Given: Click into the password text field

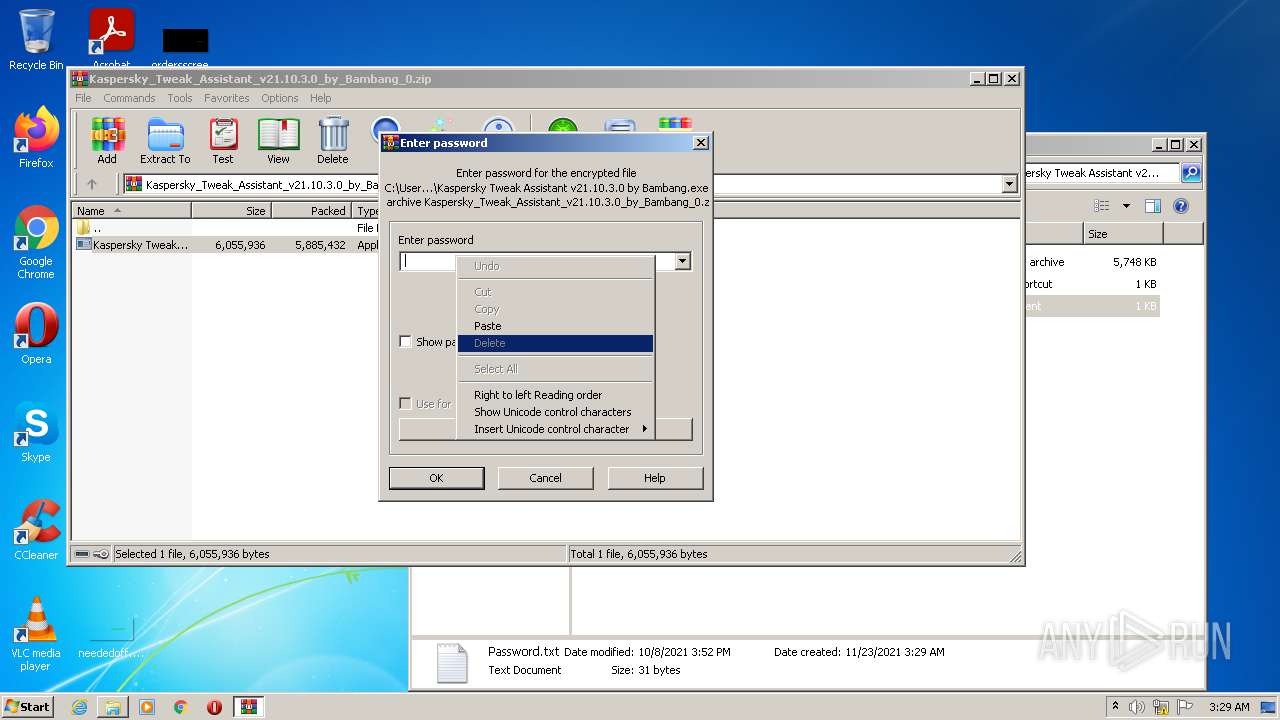Looking at the screenshot, I should (x=538, y=261).
